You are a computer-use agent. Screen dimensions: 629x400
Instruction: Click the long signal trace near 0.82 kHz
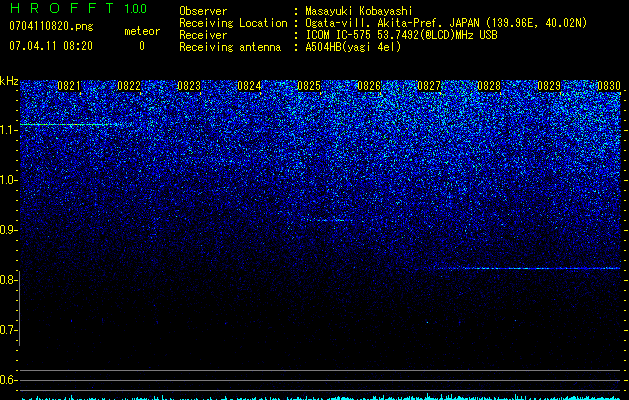coord(529,268)
